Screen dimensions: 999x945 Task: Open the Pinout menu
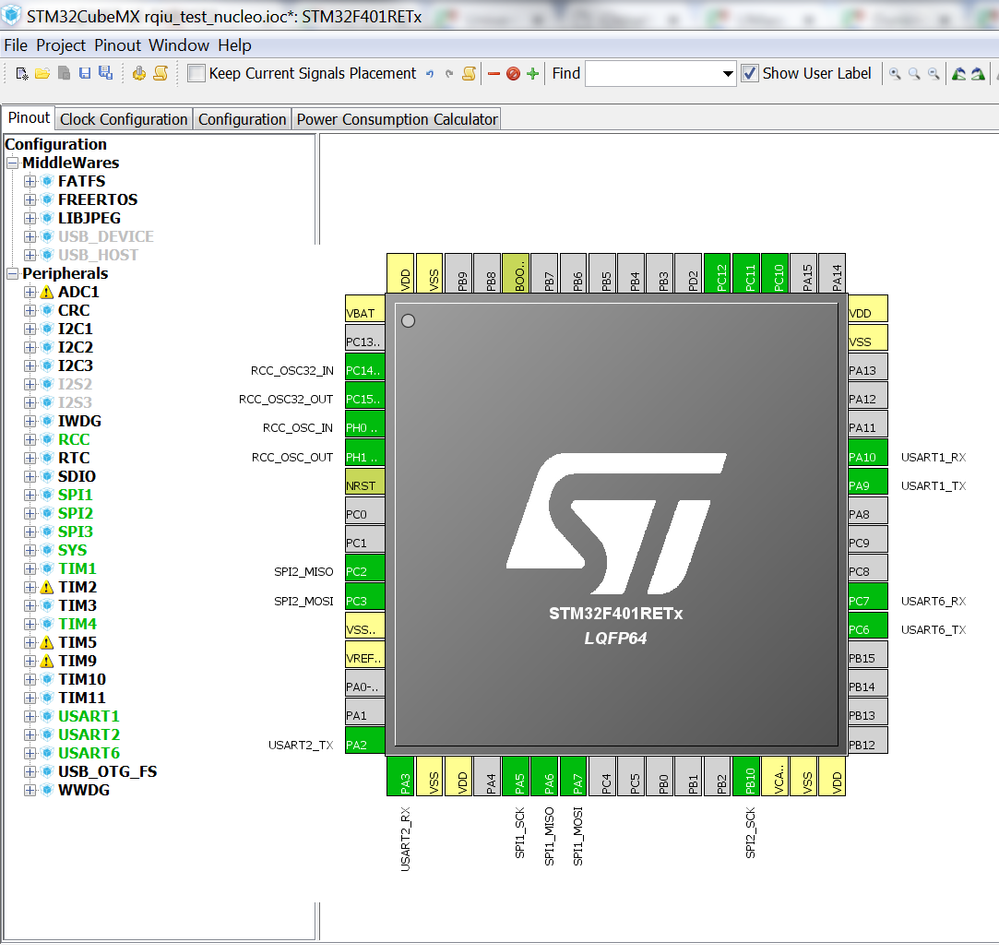click(118, 46)
